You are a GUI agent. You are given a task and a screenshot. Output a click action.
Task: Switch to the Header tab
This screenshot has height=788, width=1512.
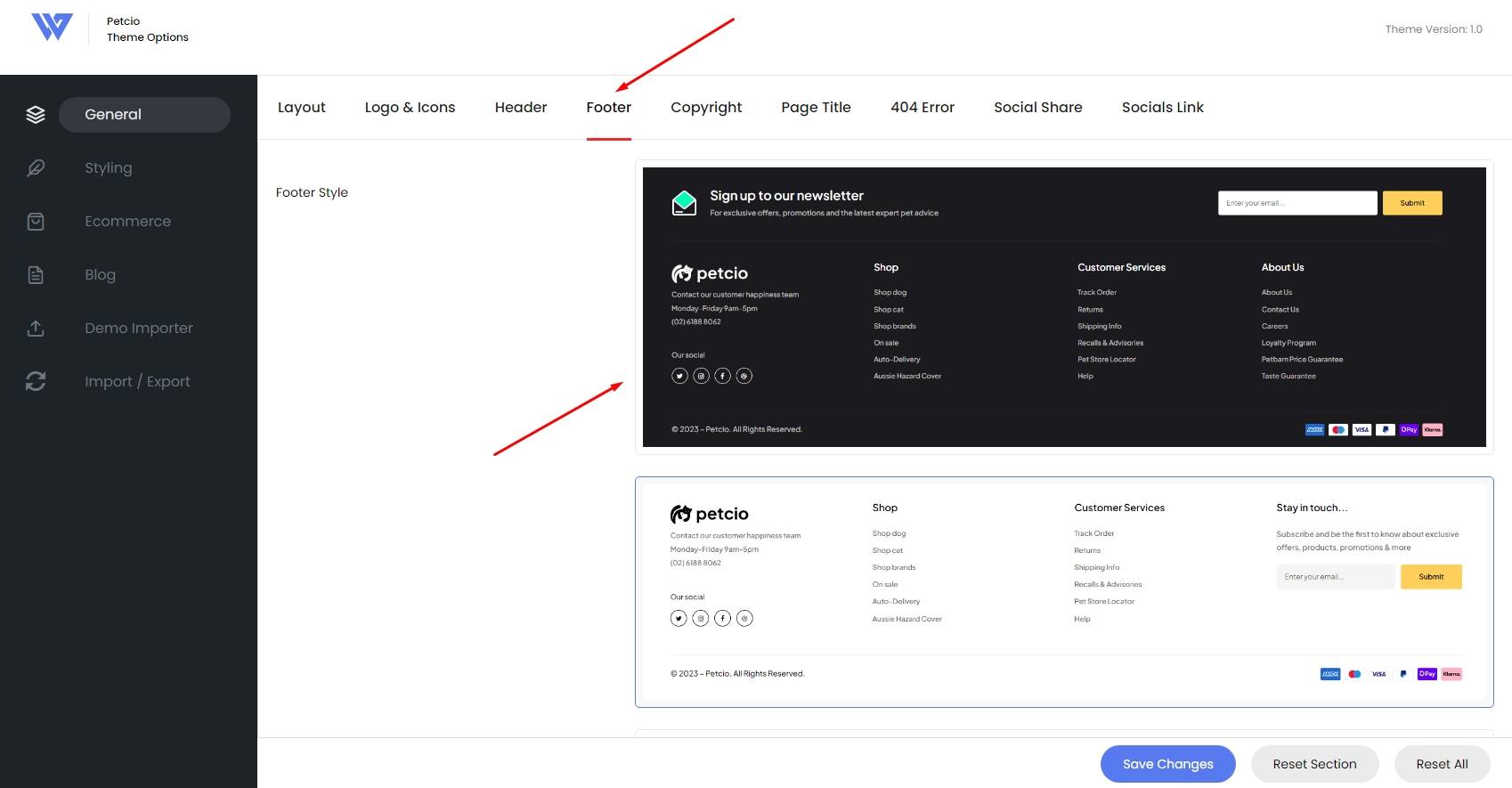(x=521, y=107)
